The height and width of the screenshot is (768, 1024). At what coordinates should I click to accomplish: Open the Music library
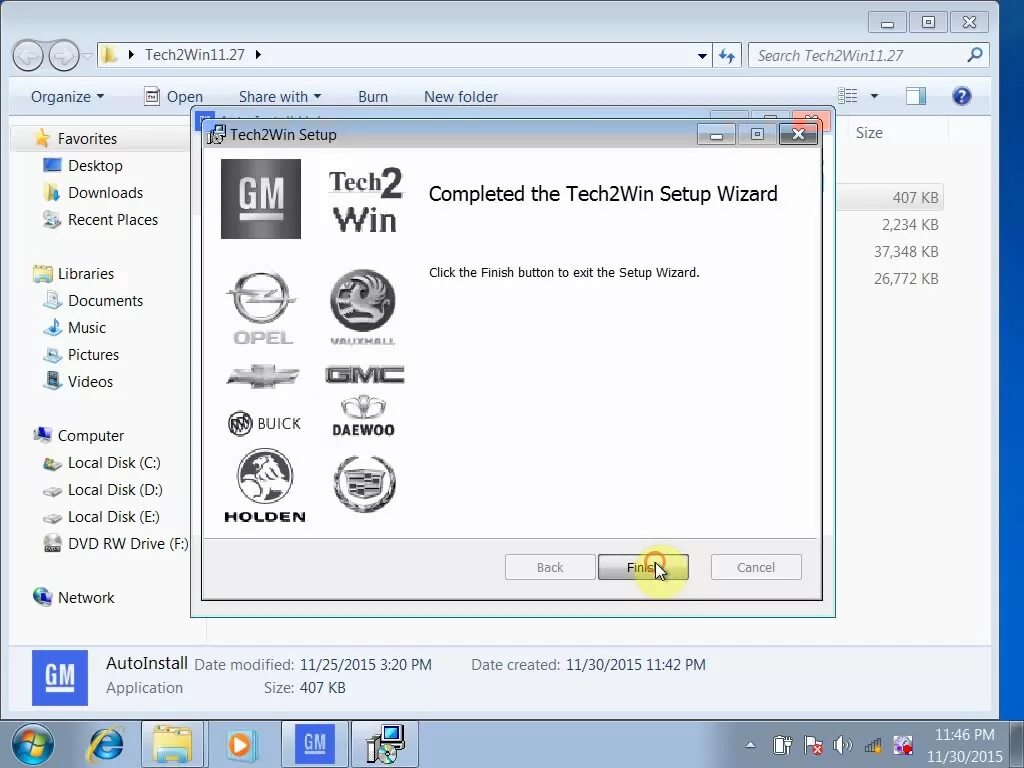click(86, 328)
